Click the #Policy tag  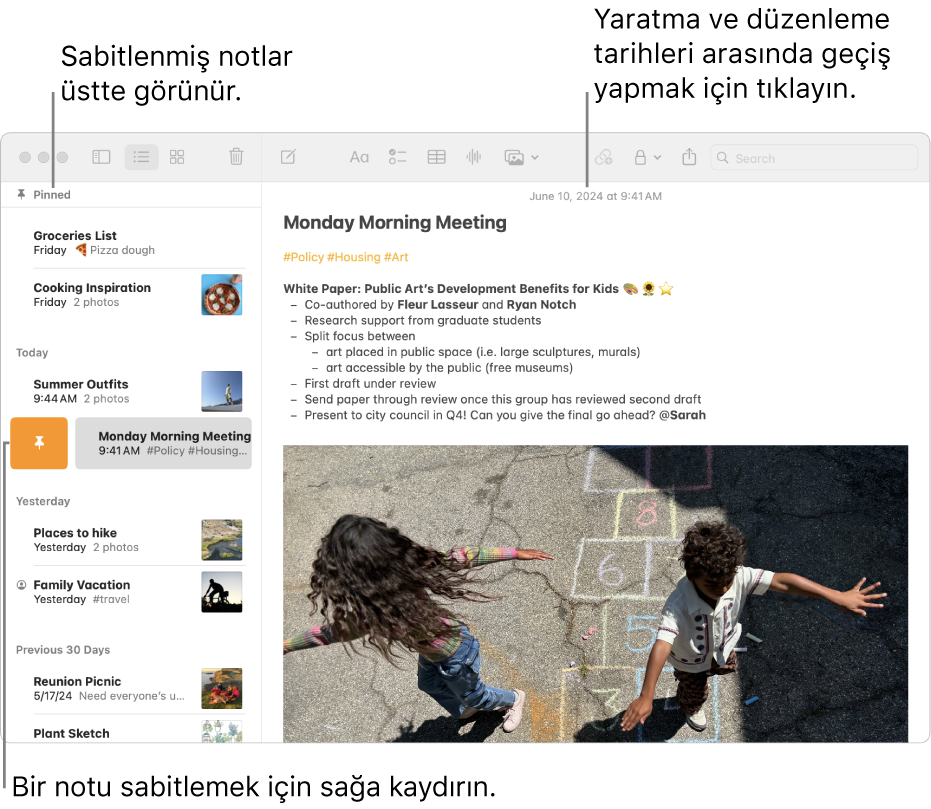coord(303,257)
